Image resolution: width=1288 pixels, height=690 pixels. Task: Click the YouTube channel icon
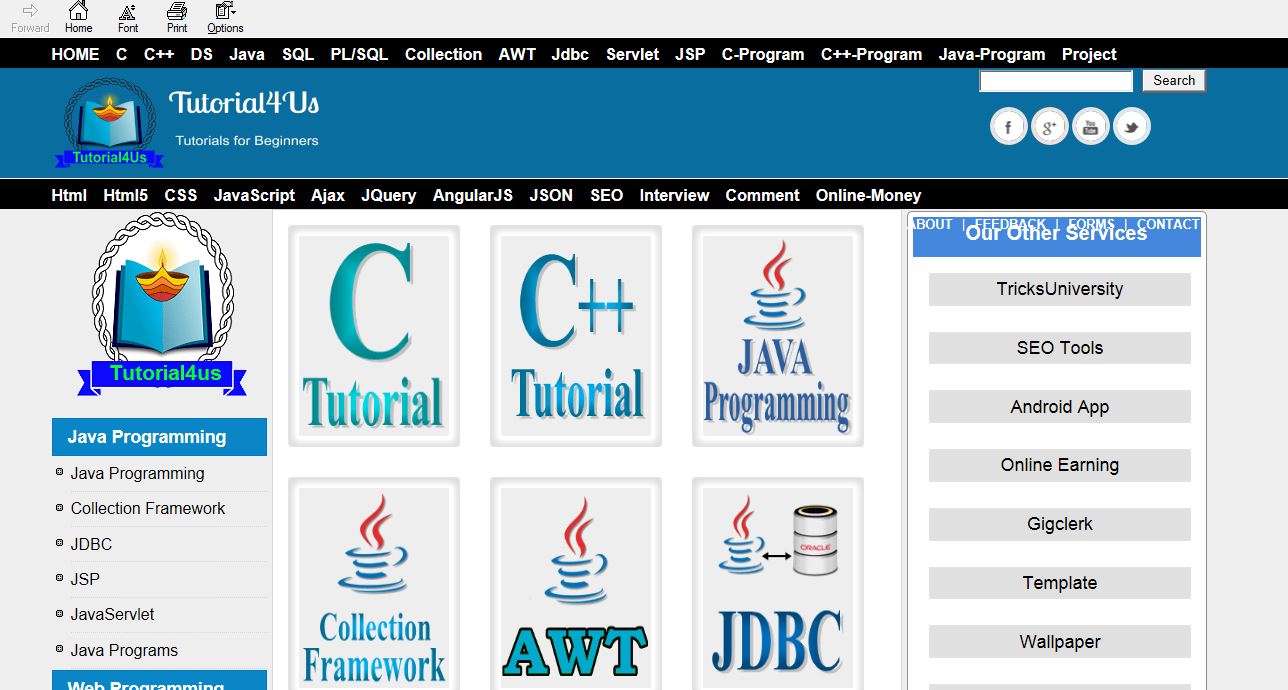click(x=1090, y=126)
